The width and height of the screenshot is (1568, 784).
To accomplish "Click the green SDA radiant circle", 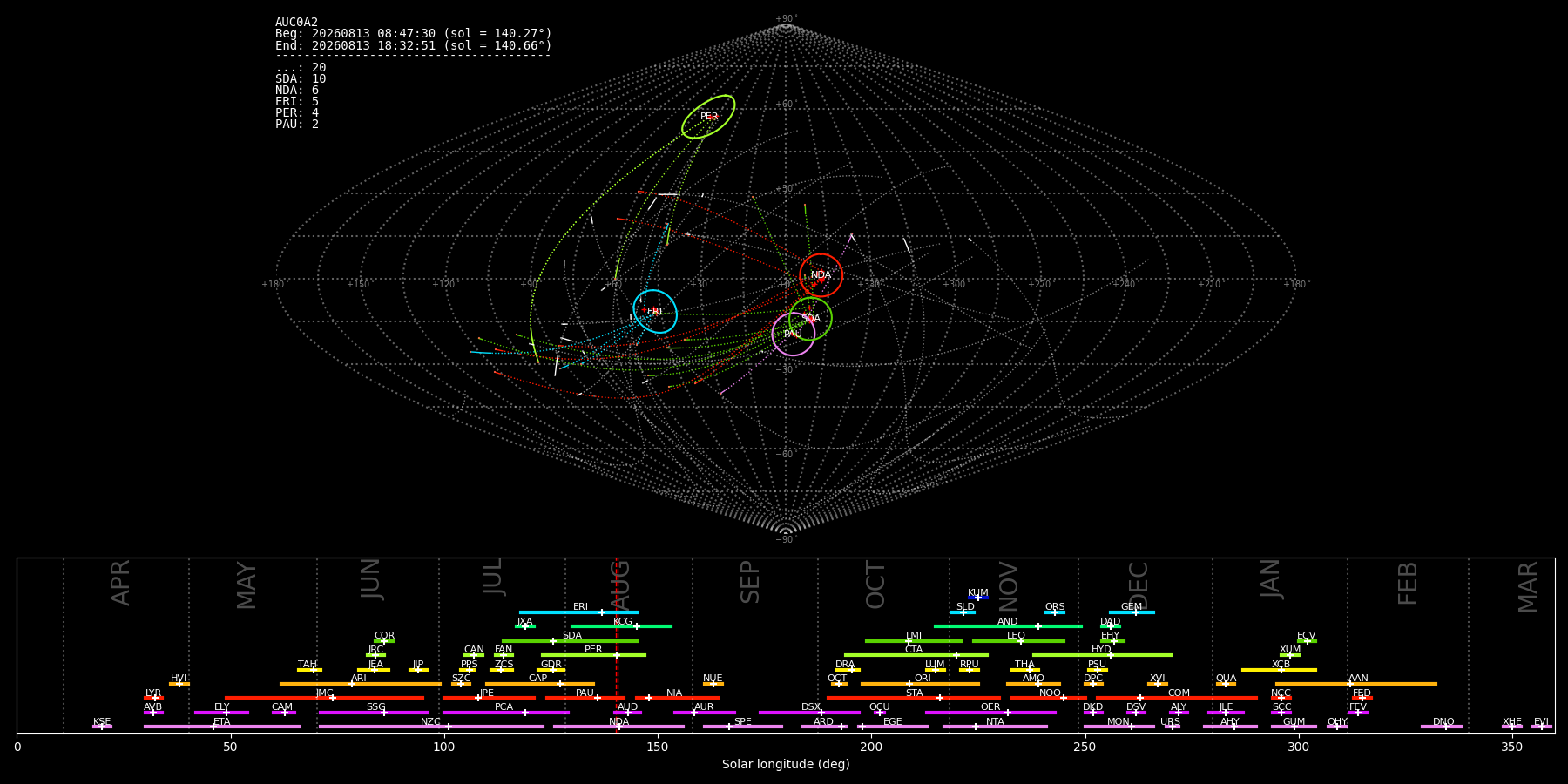I will [810, 319].
